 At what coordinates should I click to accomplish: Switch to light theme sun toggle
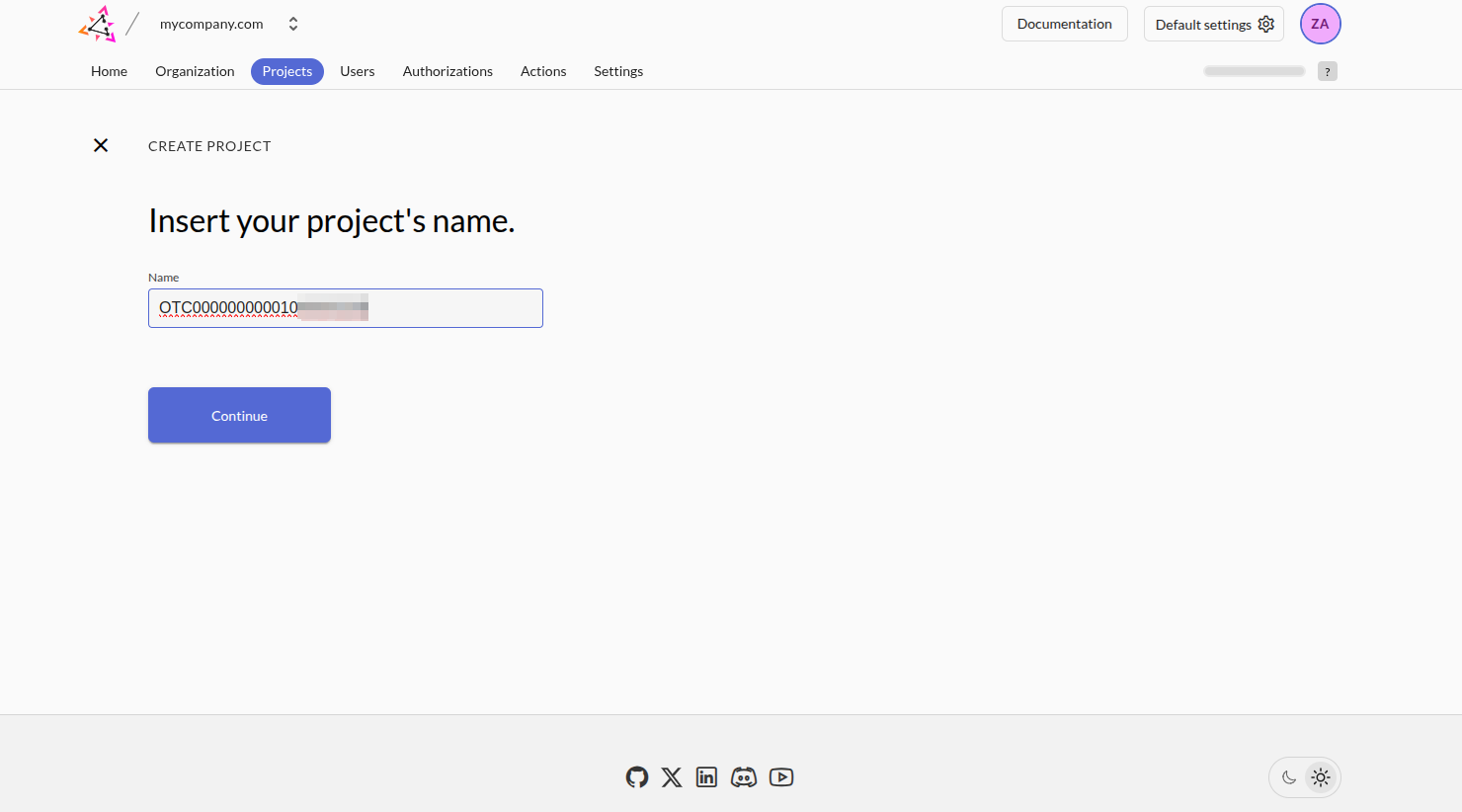(x=1321, y=777)
